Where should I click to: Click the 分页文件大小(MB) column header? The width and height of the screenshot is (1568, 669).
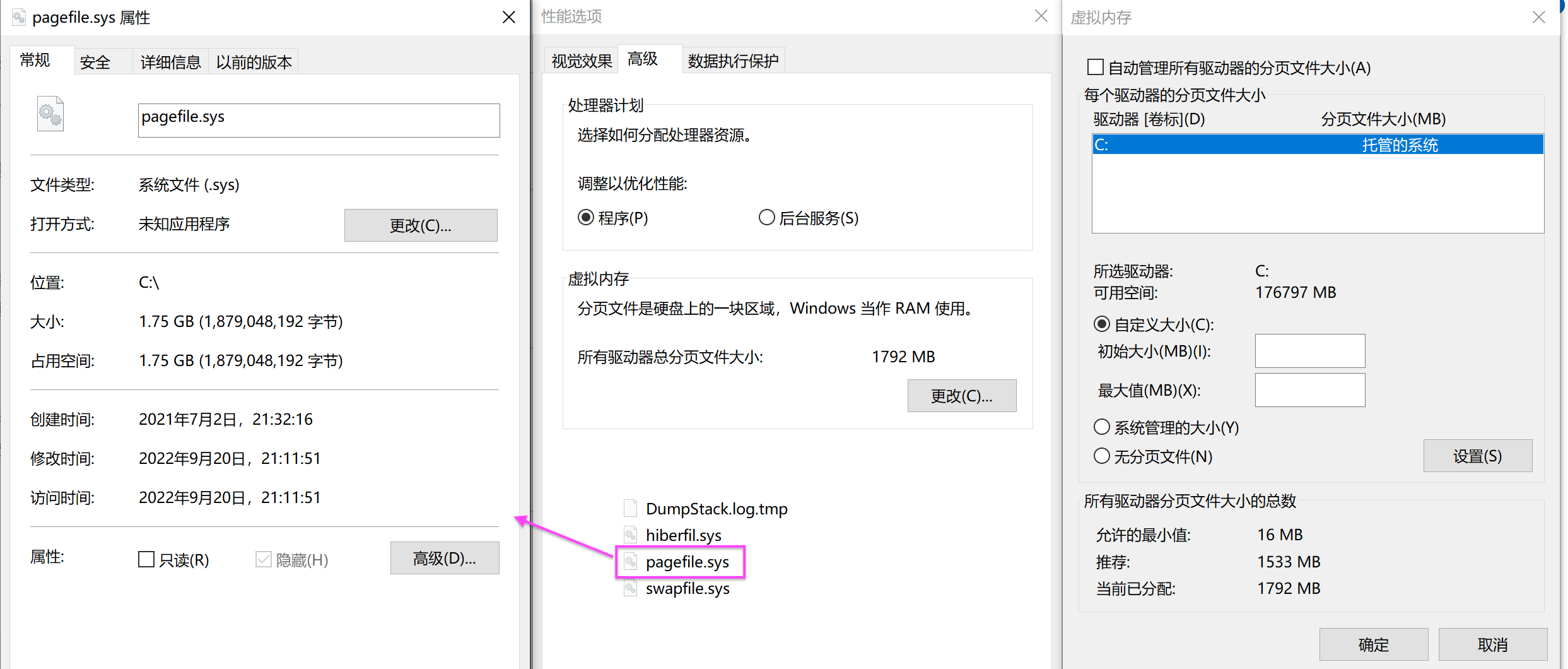(x=1383, y=119)
